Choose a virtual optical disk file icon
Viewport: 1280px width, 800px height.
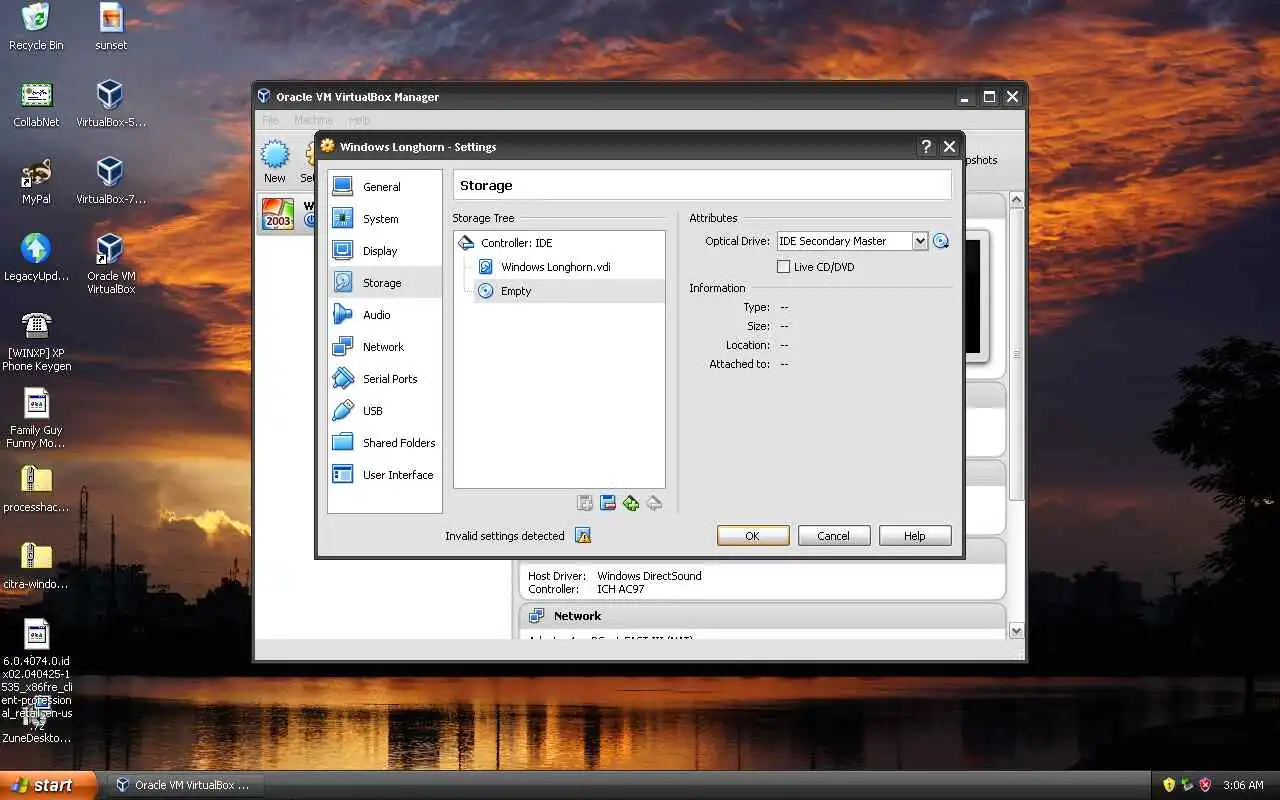click(940, 241)
